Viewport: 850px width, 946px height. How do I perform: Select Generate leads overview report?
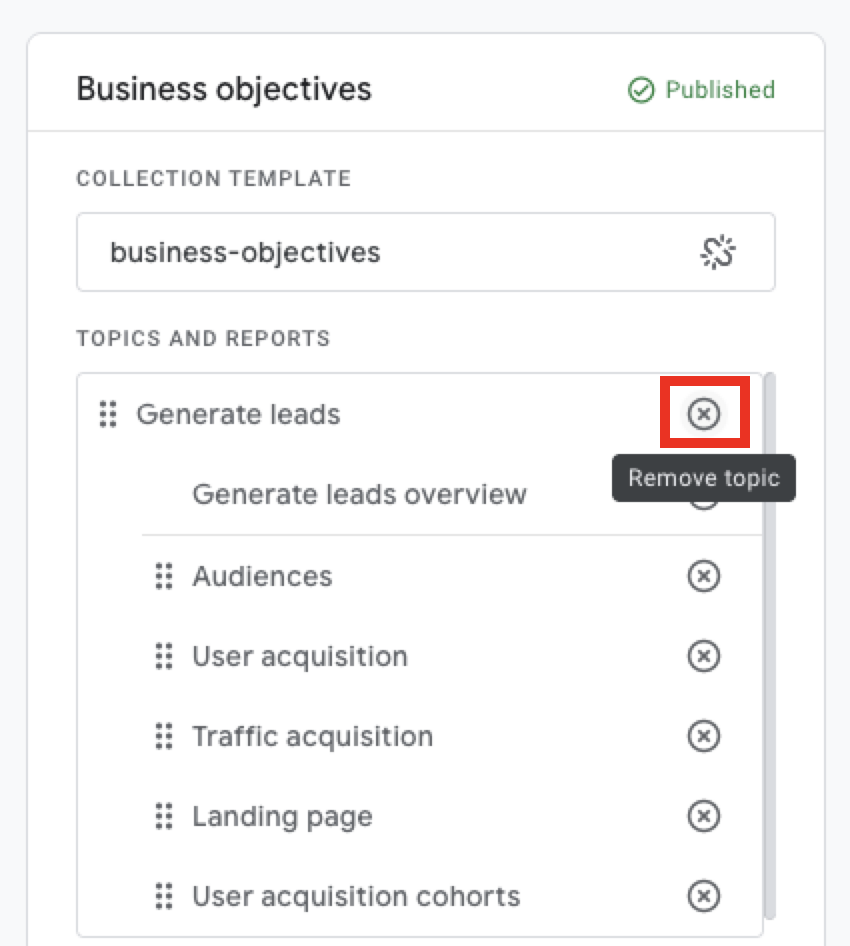coord(360,494)
